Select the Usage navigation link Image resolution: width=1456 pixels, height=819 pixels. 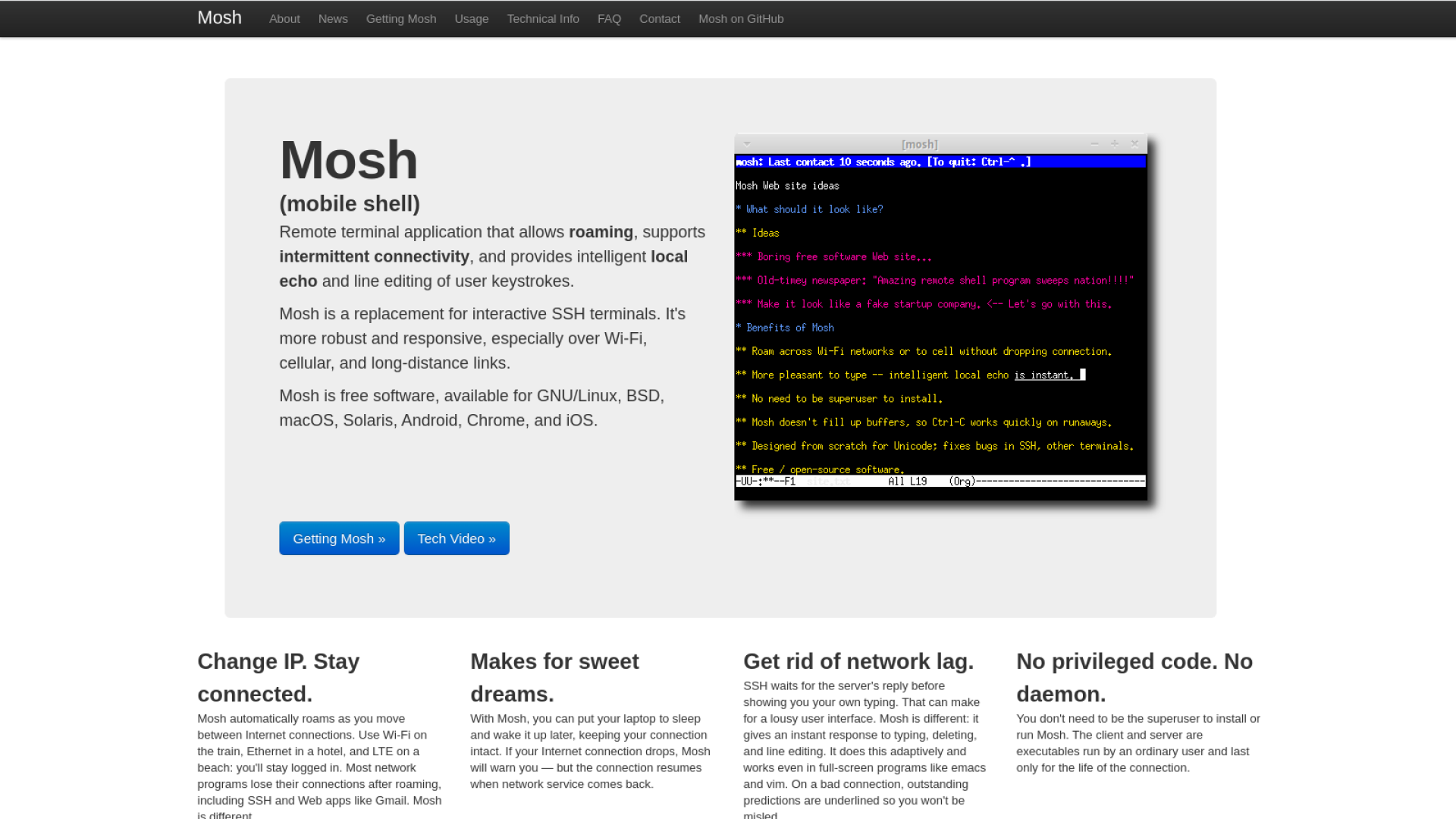[472, 19]
